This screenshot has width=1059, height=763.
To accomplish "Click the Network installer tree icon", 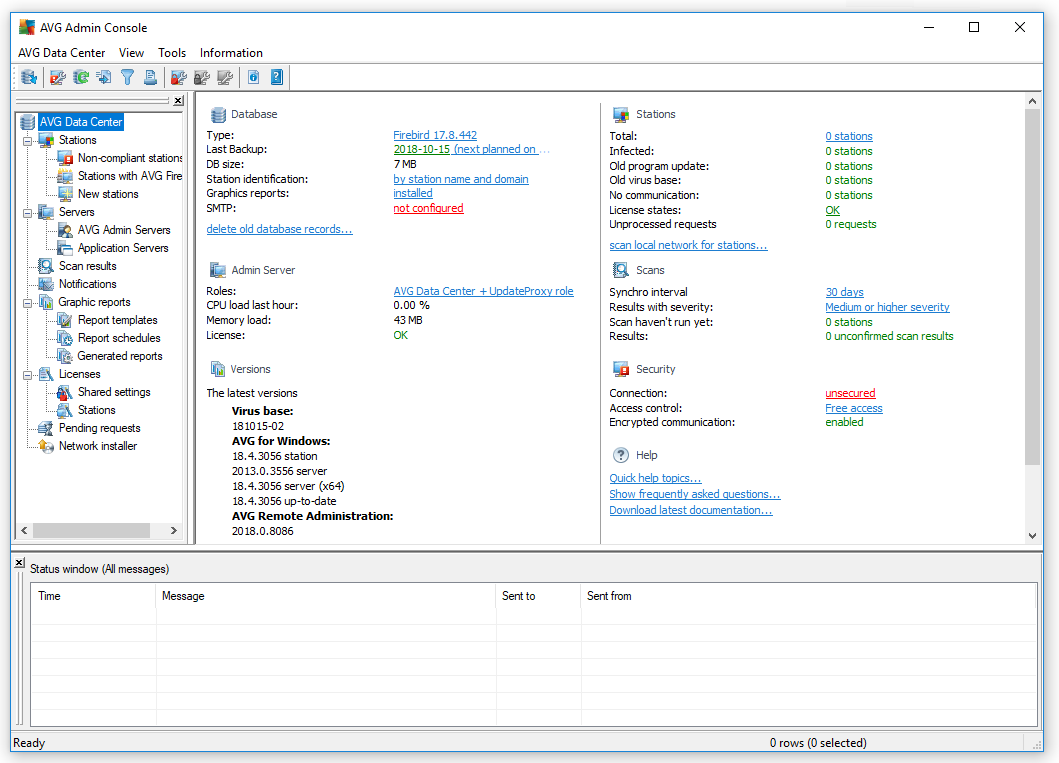I will pyautogui.click(x=46, y=446).
